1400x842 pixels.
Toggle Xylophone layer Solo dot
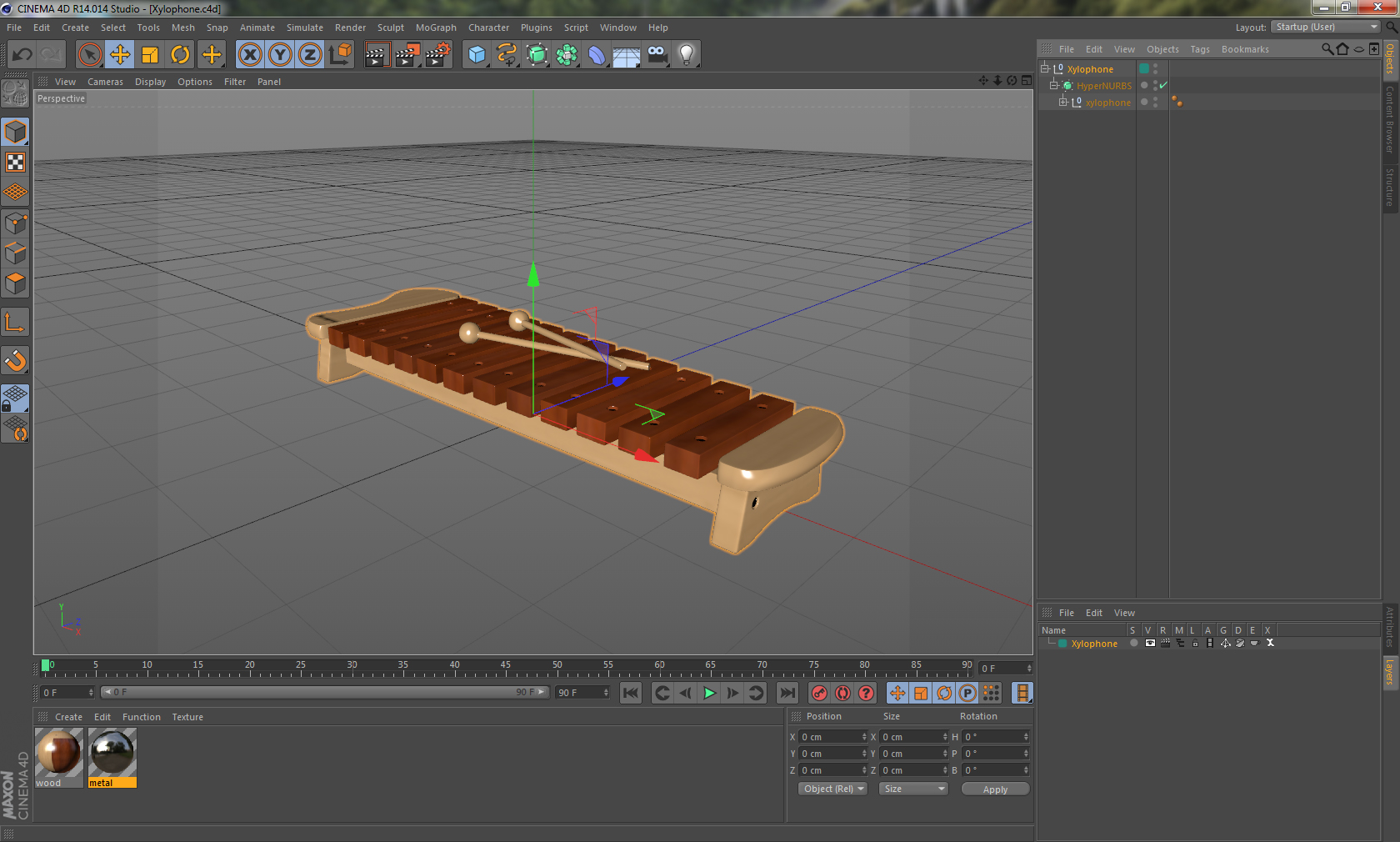click(x=1133, y=643)
